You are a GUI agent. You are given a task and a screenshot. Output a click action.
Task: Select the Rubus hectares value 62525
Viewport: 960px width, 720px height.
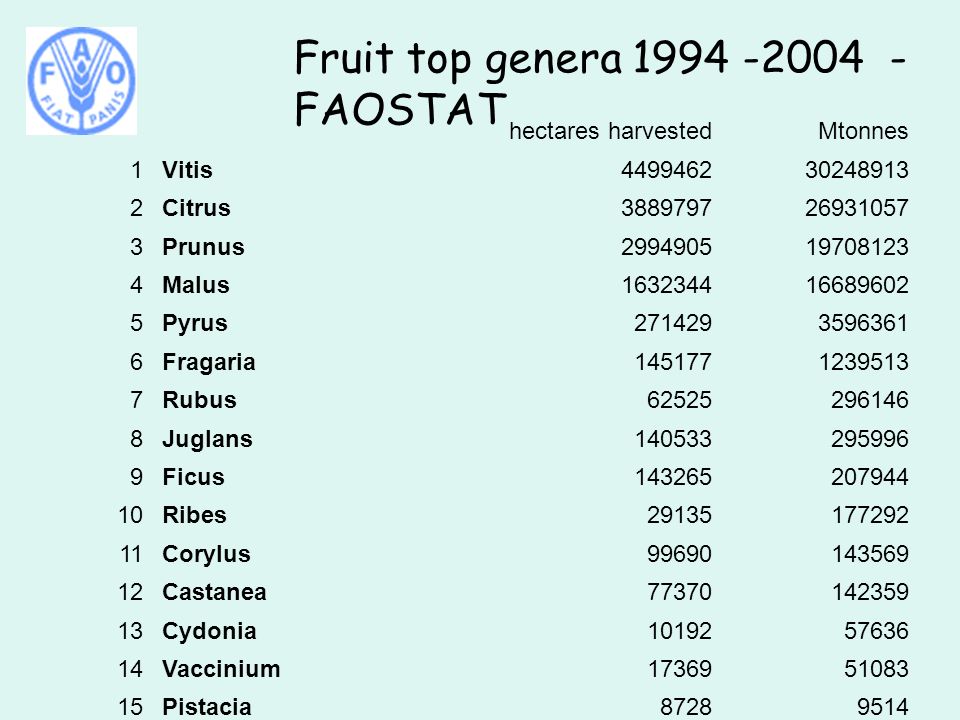point(680,400)
